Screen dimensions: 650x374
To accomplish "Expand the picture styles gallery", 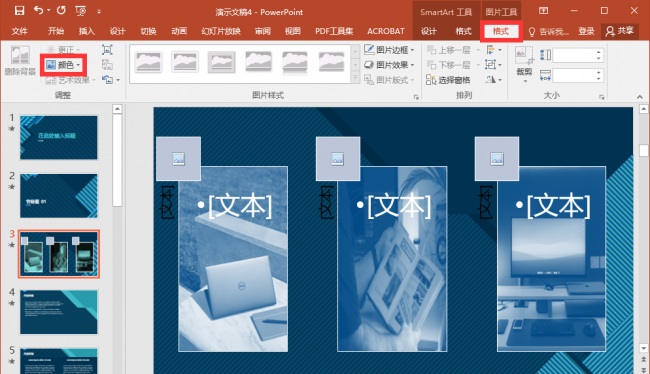I will coord(355,78).
